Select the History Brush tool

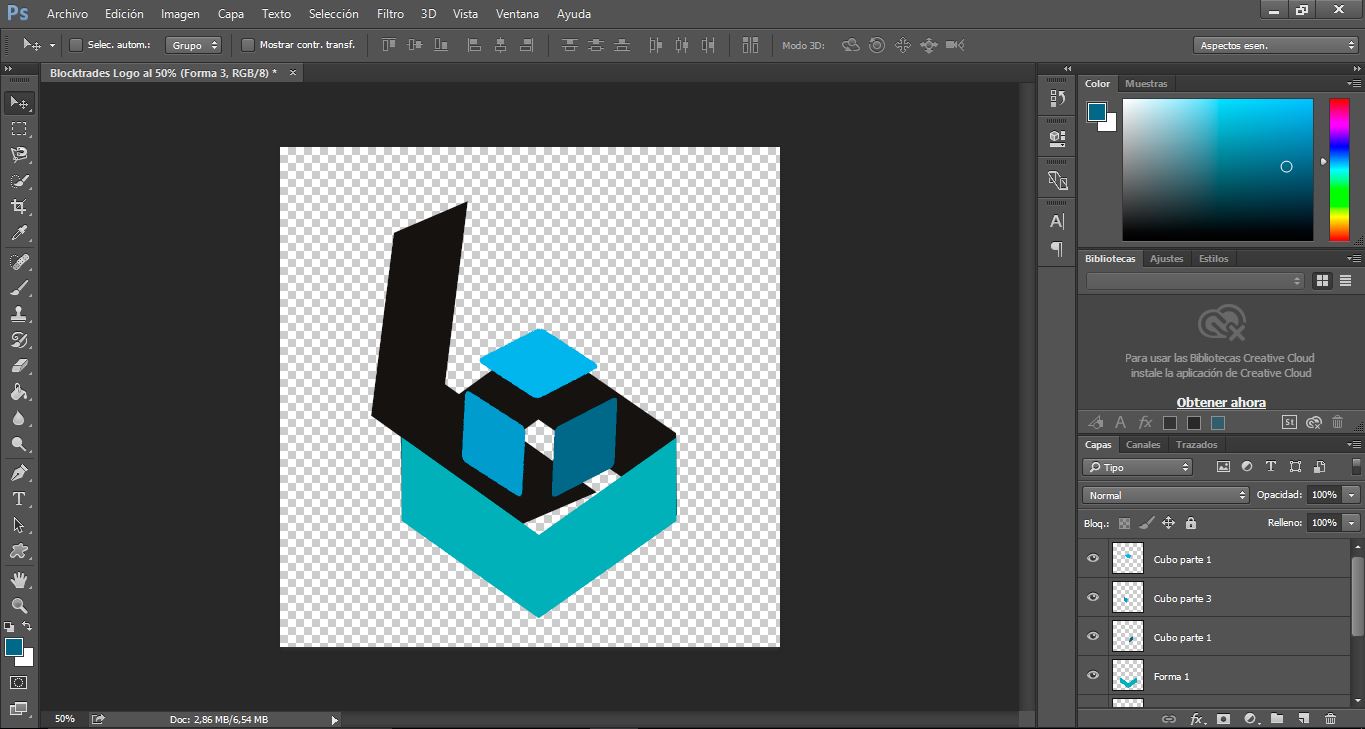click(x=19, y=340)
